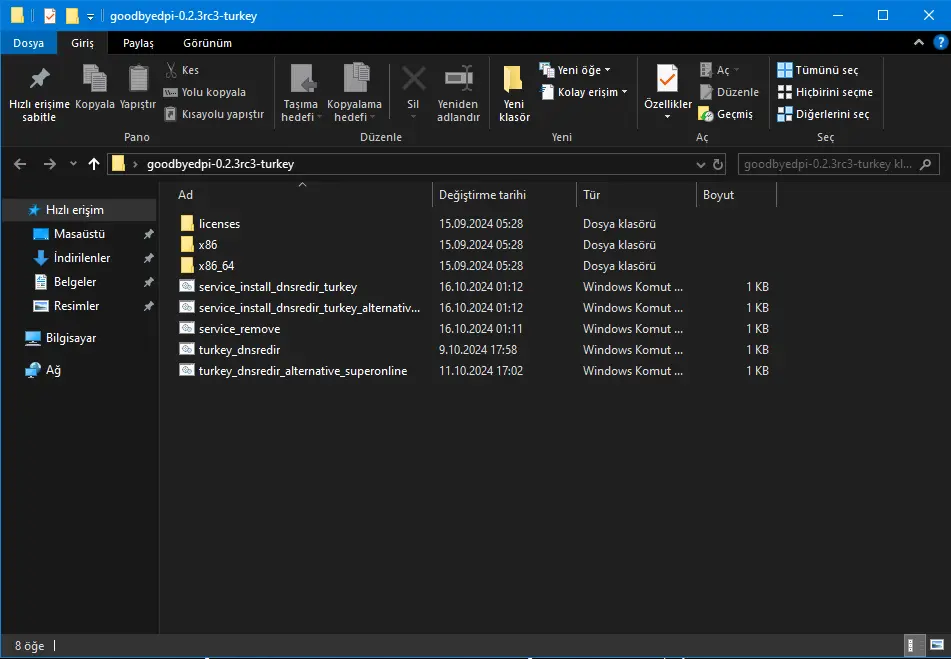This screenshot has height=659, width=951.
Task: Select the service_remove file
Action: point(240,329)
